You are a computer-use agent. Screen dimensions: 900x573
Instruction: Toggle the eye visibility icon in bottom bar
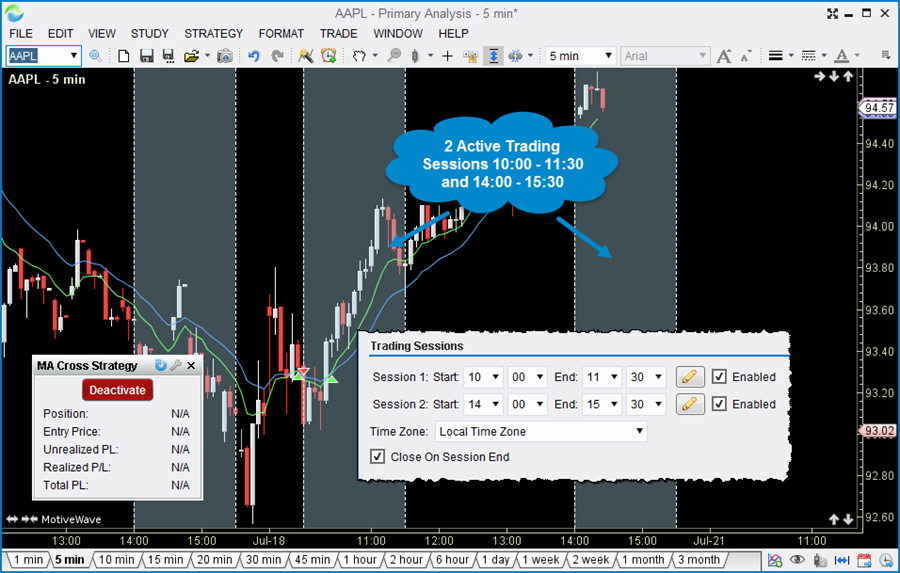pos(797,560)
